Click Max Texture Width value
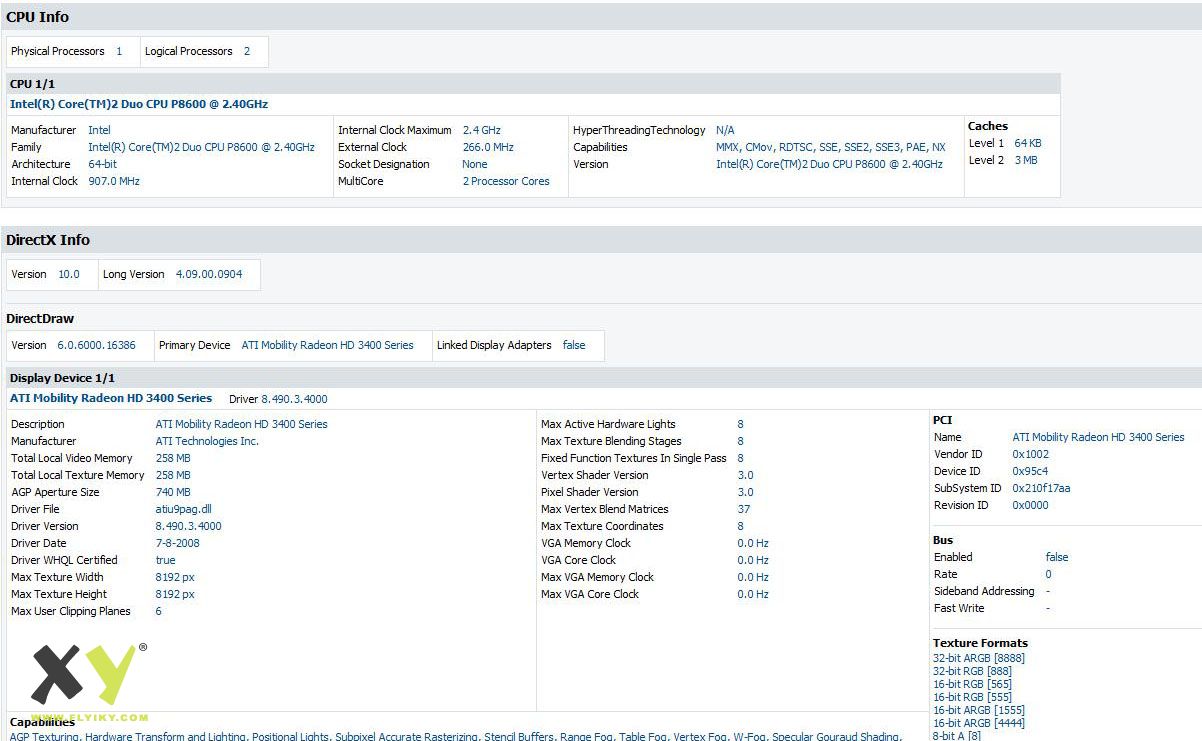The width and height of the screenshot is (1202, 741). point(175,577)
